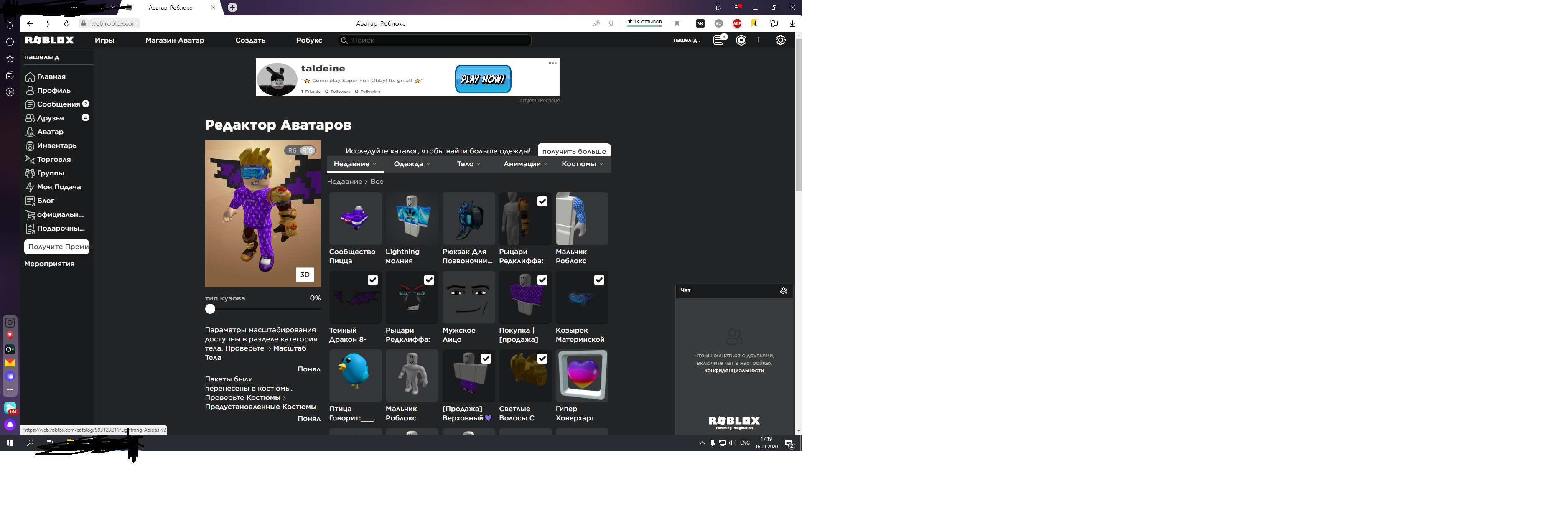The height and width of the screenshot is (529, 1568).
Task: Open the Робукс nav item
Action: [x=309, y=40]
